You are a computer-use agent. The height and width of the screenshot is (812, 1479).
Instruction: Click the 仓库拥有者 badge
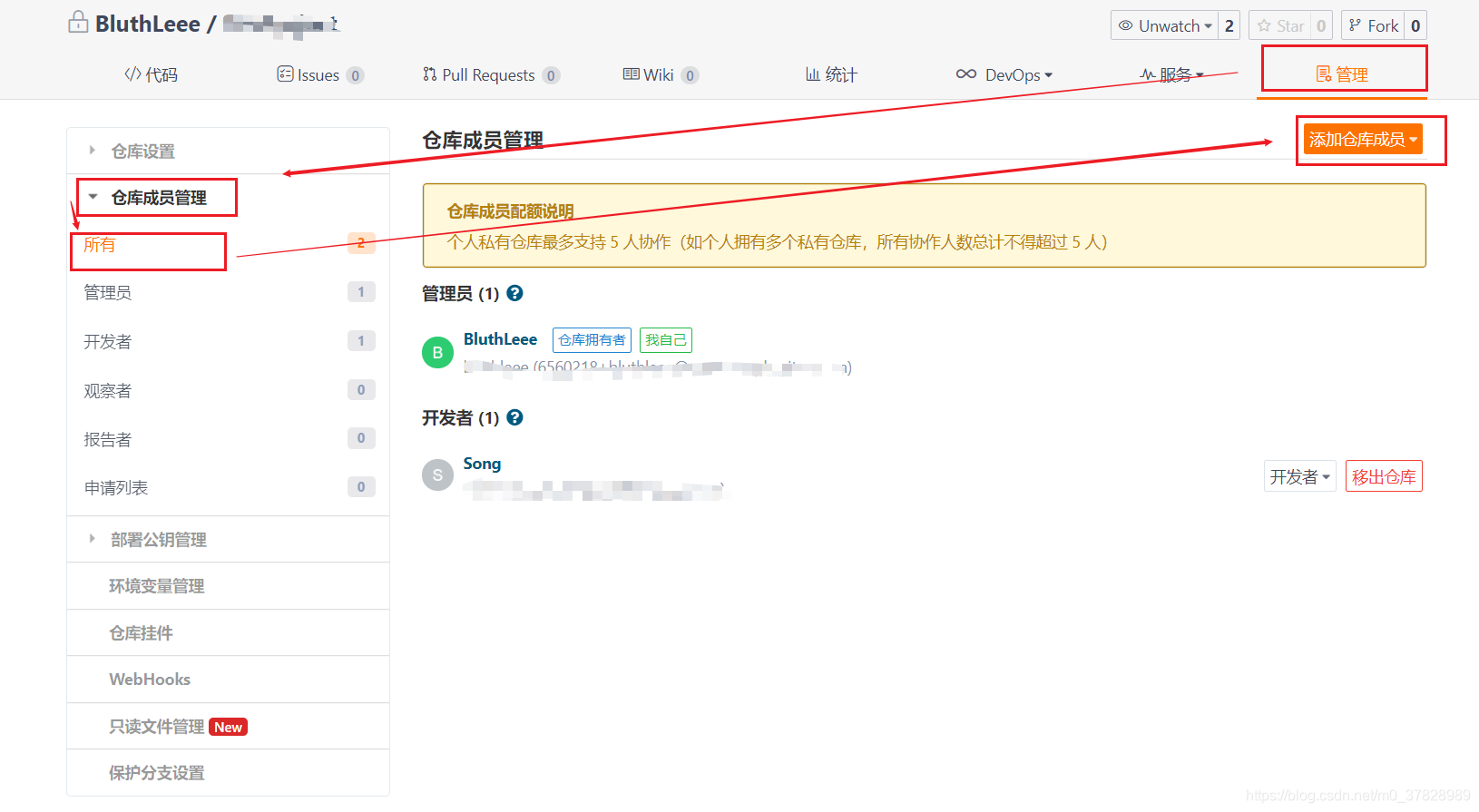(592, 340)
